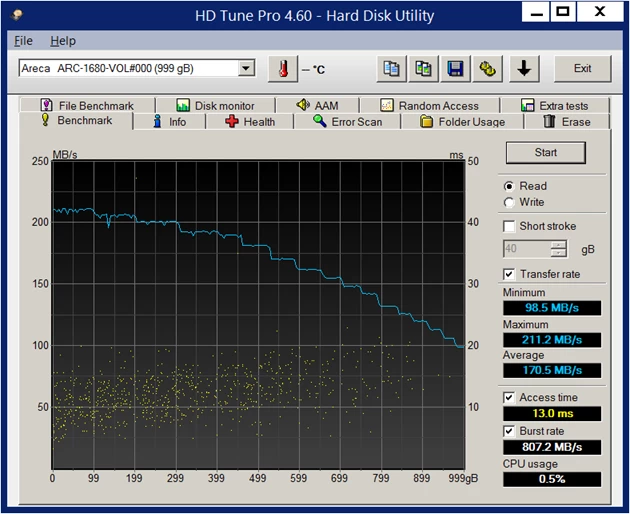Copy screenshot to clipboard icon
Screen dimensions: 630x514
coord(423,69)
